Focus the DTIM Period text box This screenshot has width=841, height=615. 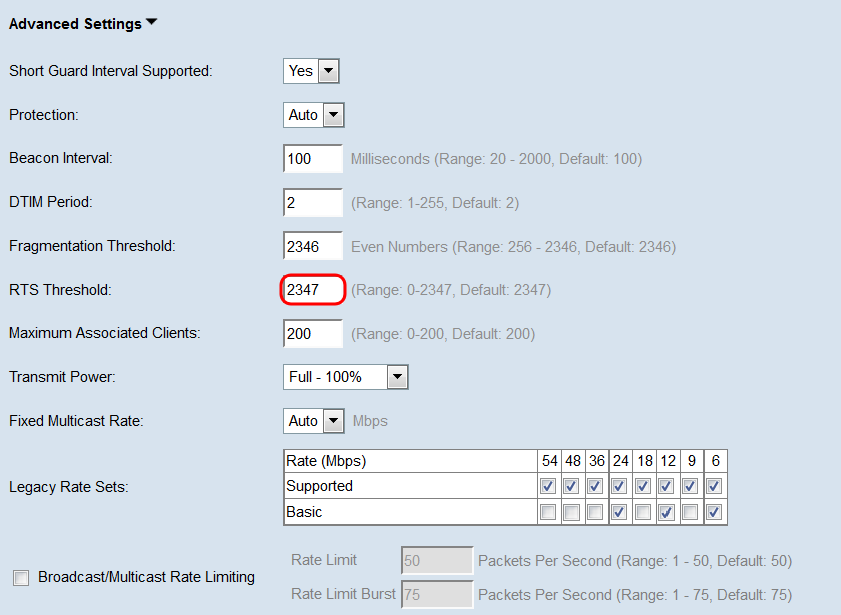[x=313, y=203]
